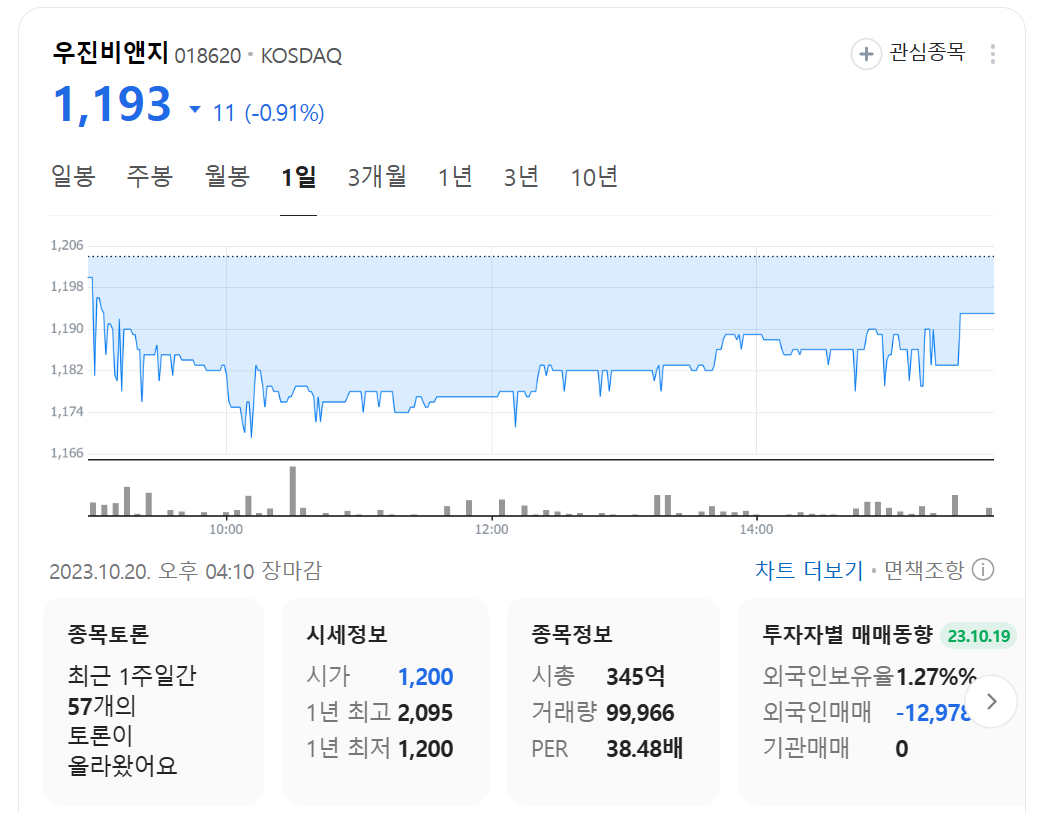
Task: Switch to the 일봉 chart tab
Action: (71, 176)
